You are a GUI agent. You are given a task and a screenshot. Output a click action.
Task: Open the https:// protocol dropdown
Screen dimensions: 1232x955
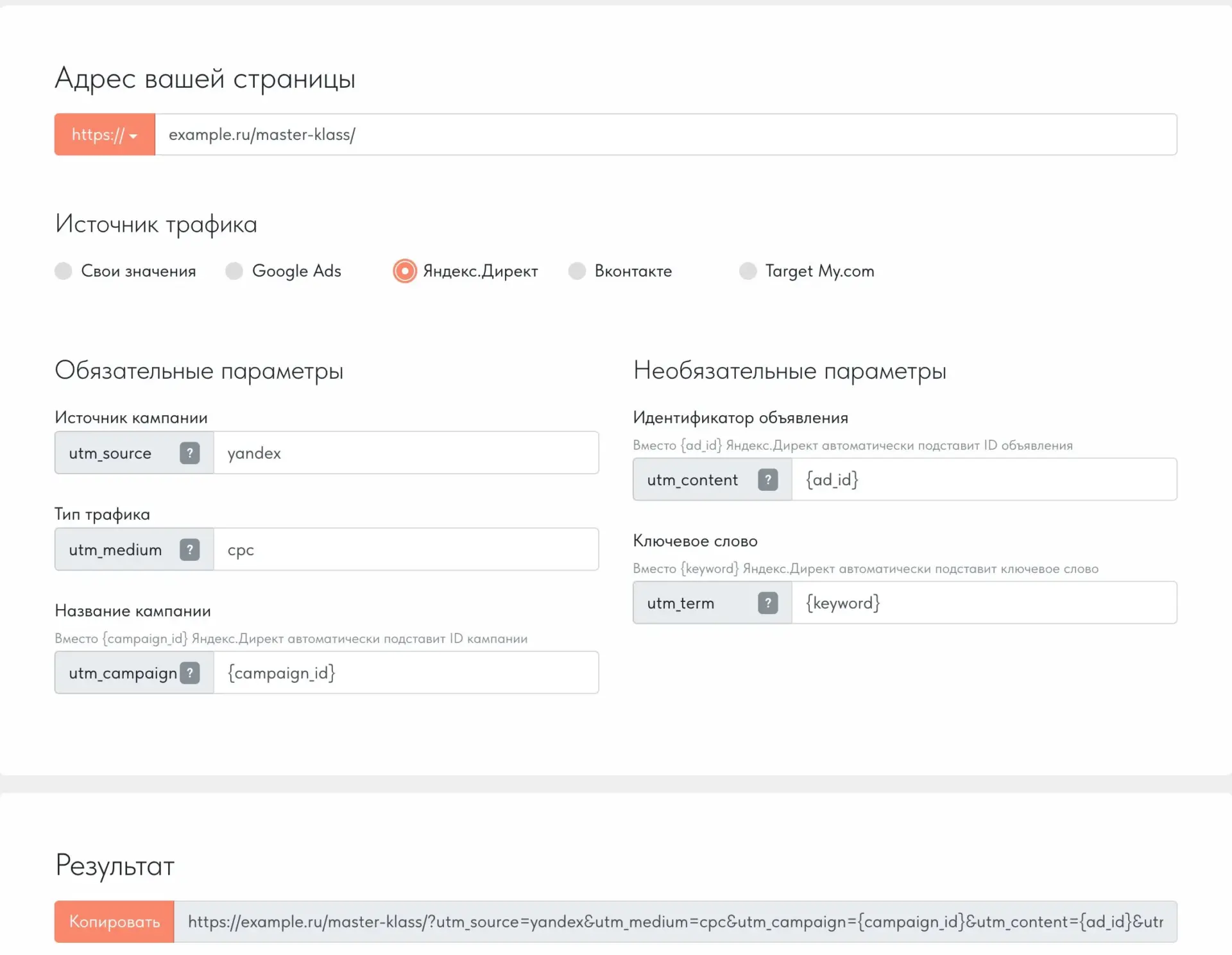tap(105, 135)
